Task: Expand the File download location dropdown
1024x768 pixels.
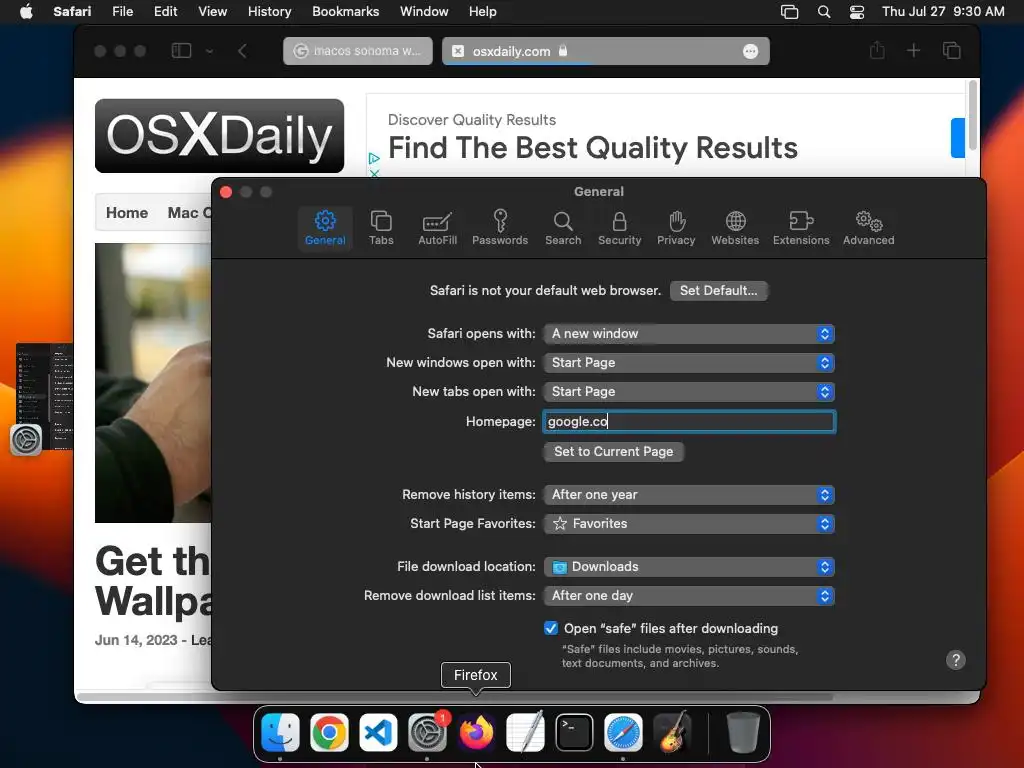Action: (689, 567)
